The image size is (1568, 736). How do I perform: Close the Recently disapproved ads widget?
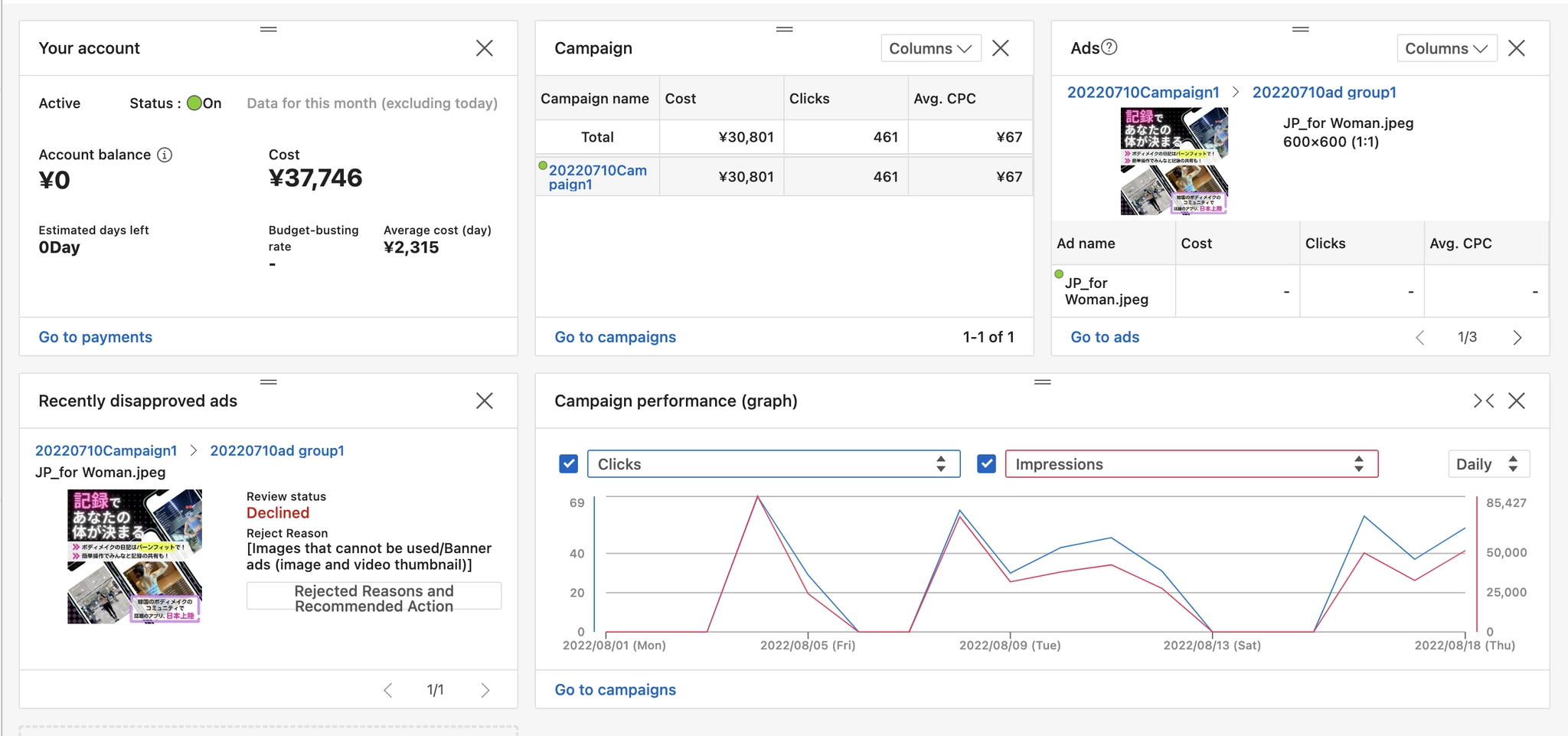484,401
